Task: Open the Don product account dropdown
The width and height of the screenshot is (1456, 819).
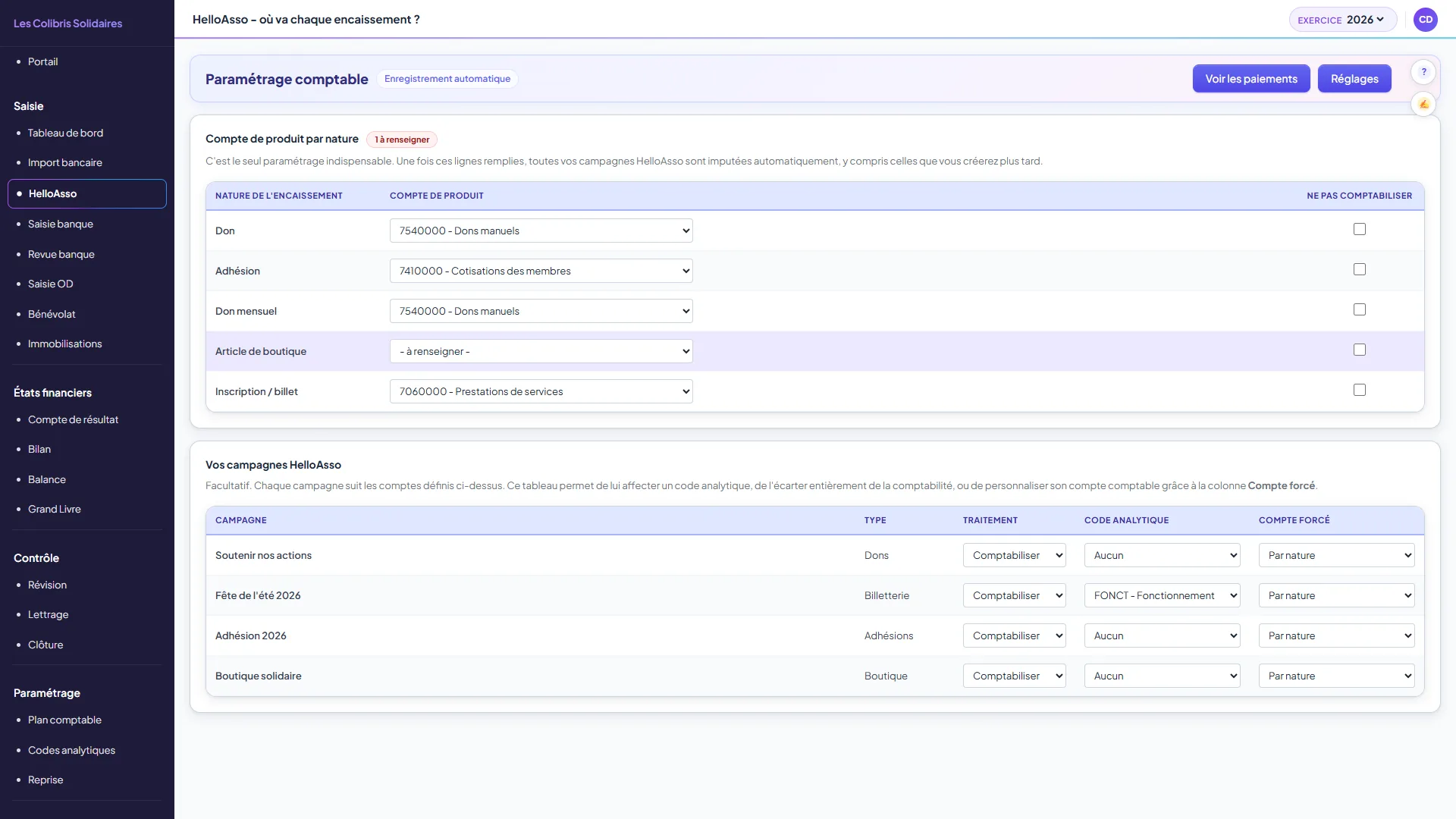Action: pyautogui.click(x=541, y=231)
